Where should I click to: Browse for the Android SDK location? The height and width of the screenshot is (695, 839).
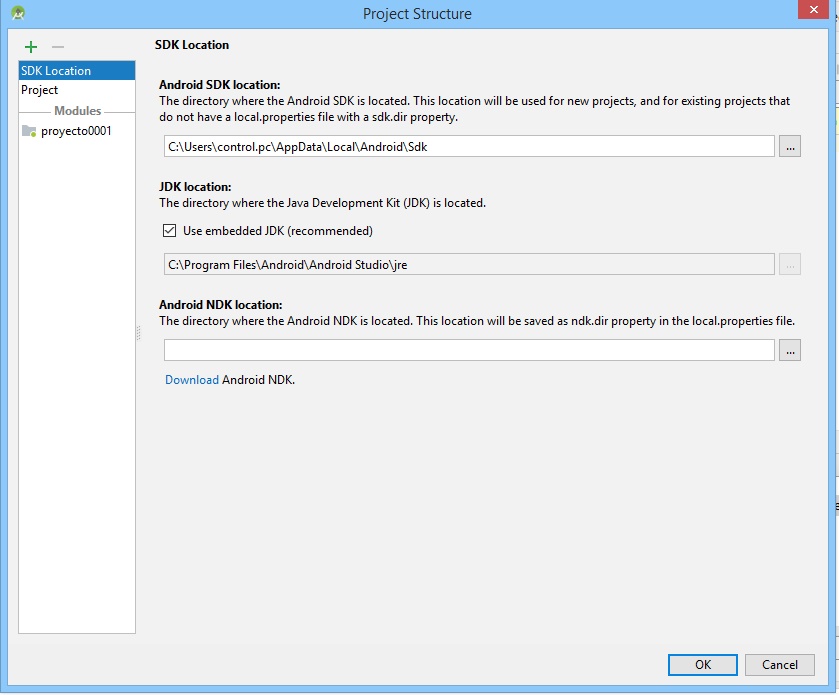(x=789, y=147)
